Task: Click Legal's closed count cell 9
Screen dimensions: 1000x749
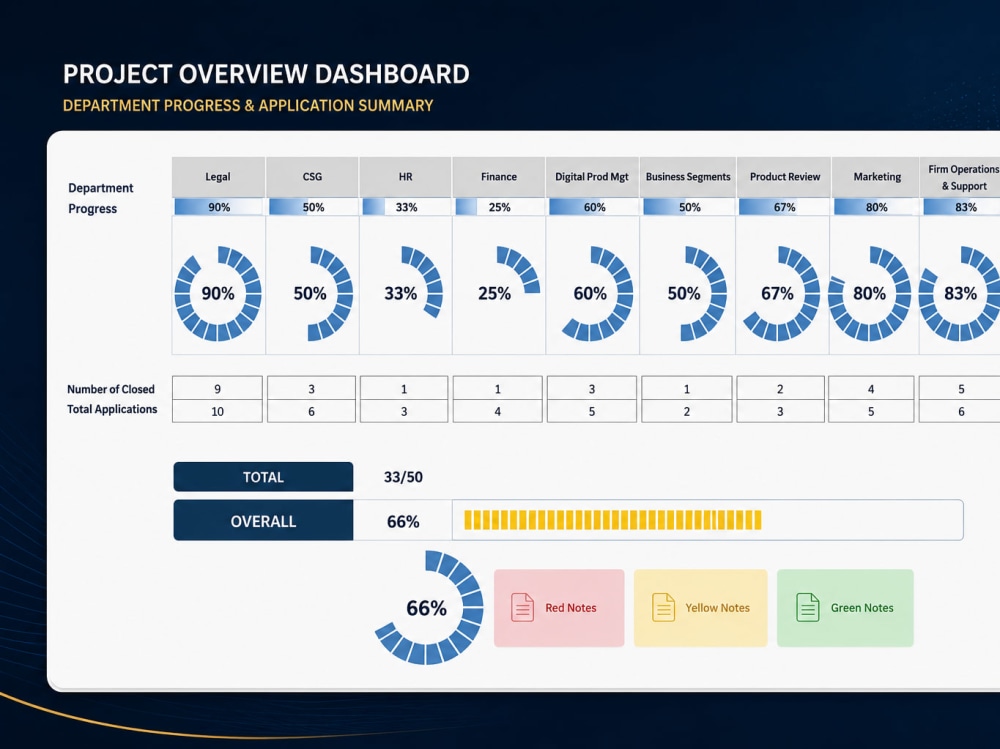Action: coord(217,389)
